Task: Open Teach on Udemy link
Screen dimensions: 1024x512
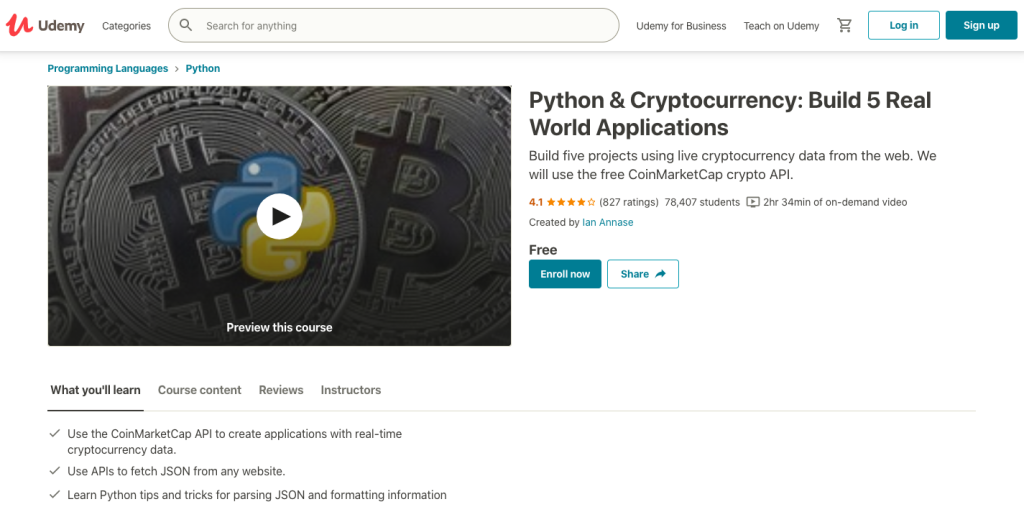Action: [781, 26]
